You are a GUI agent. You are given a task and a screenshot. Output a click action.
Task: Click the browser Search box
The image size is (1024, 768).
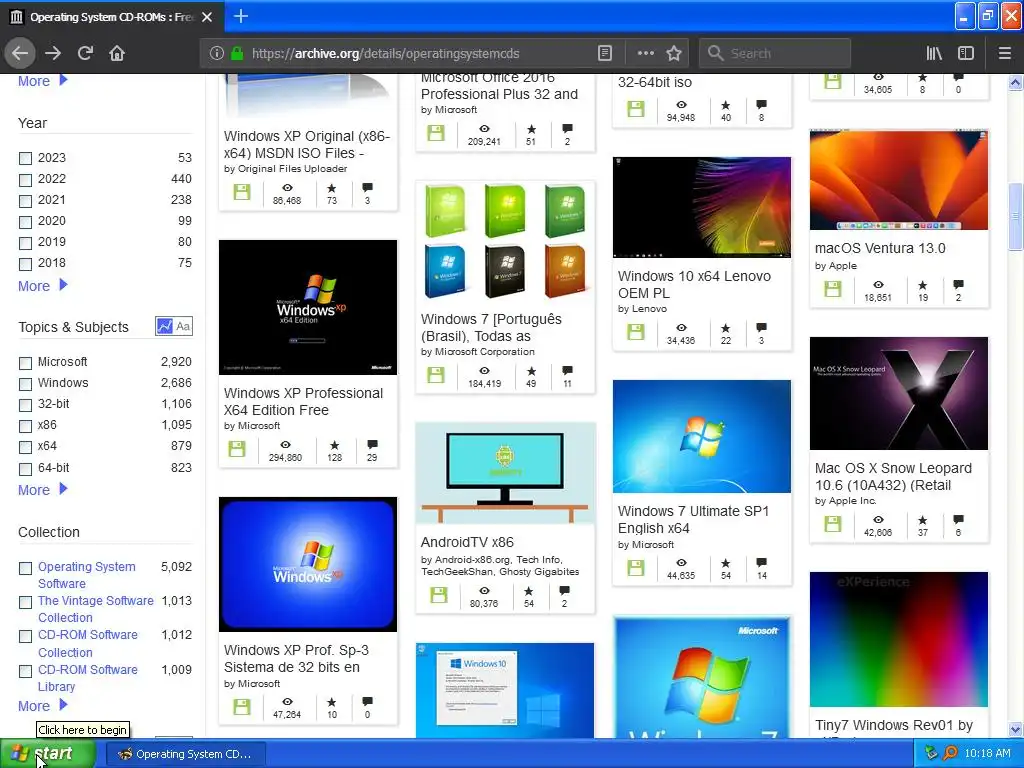click(775, 54)
